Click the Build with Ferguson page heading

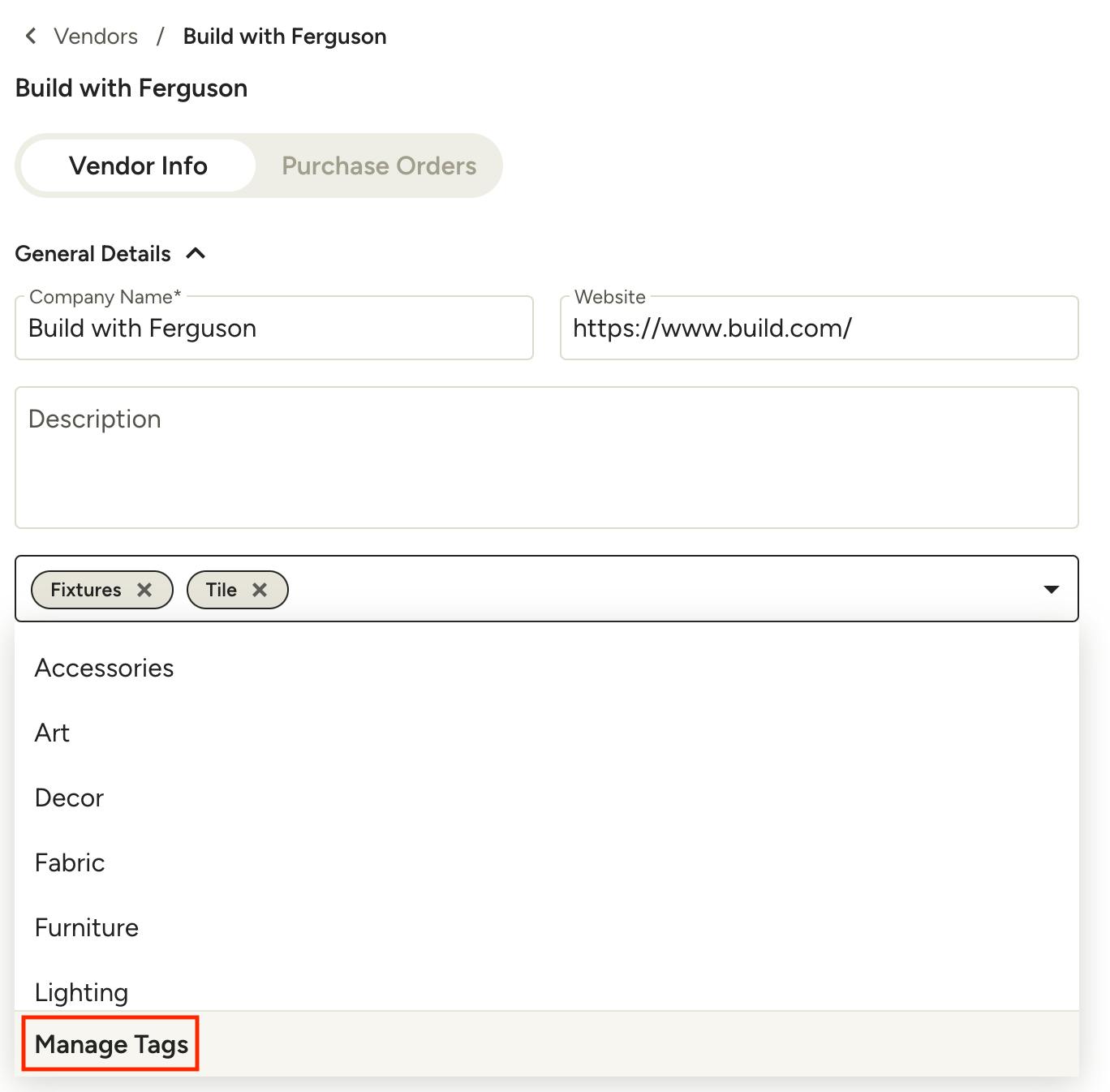131,88
